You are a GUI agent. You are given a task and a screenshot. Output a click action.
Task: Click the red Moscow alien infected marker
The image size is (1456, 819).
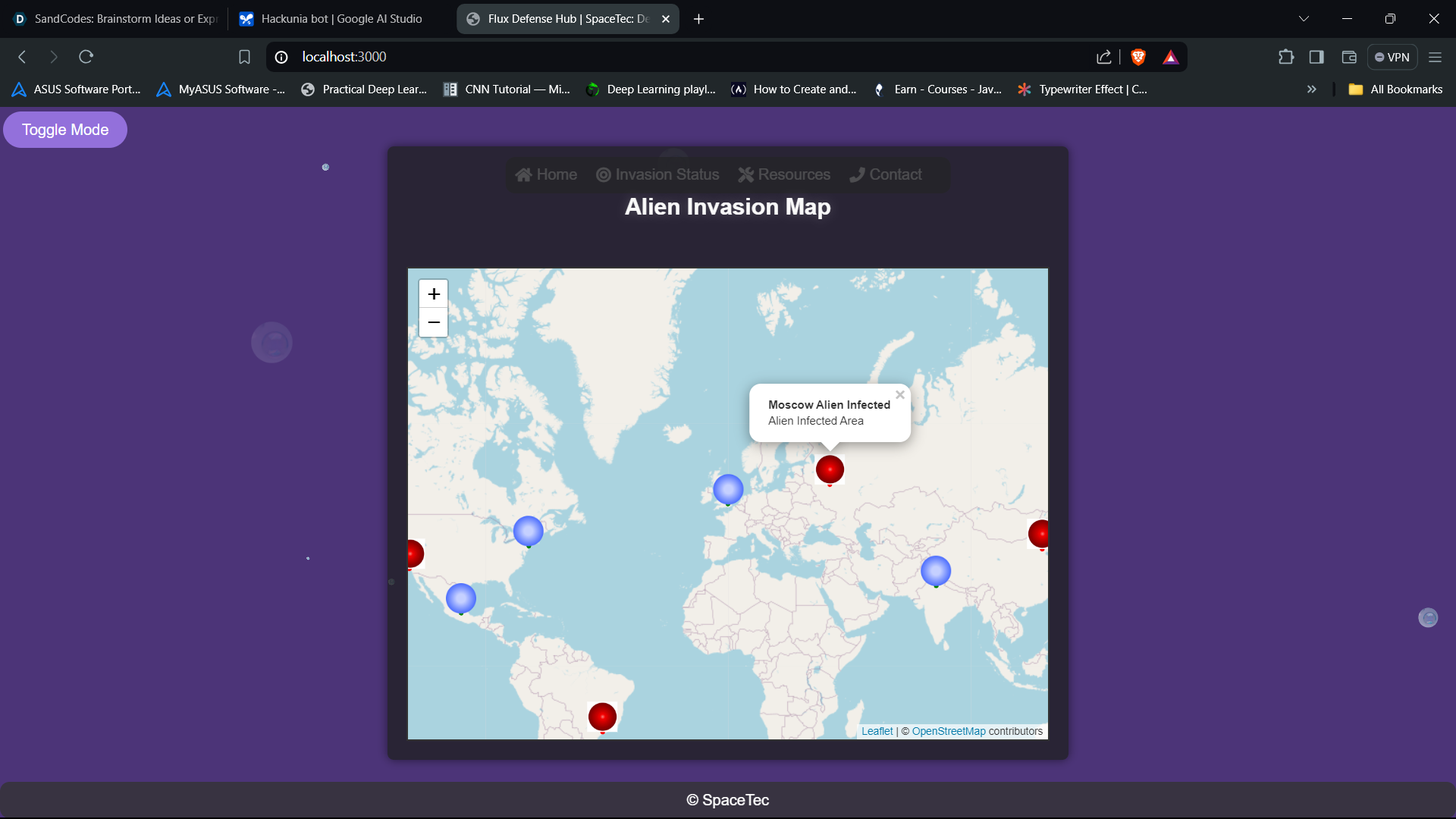tap(830, 469)
